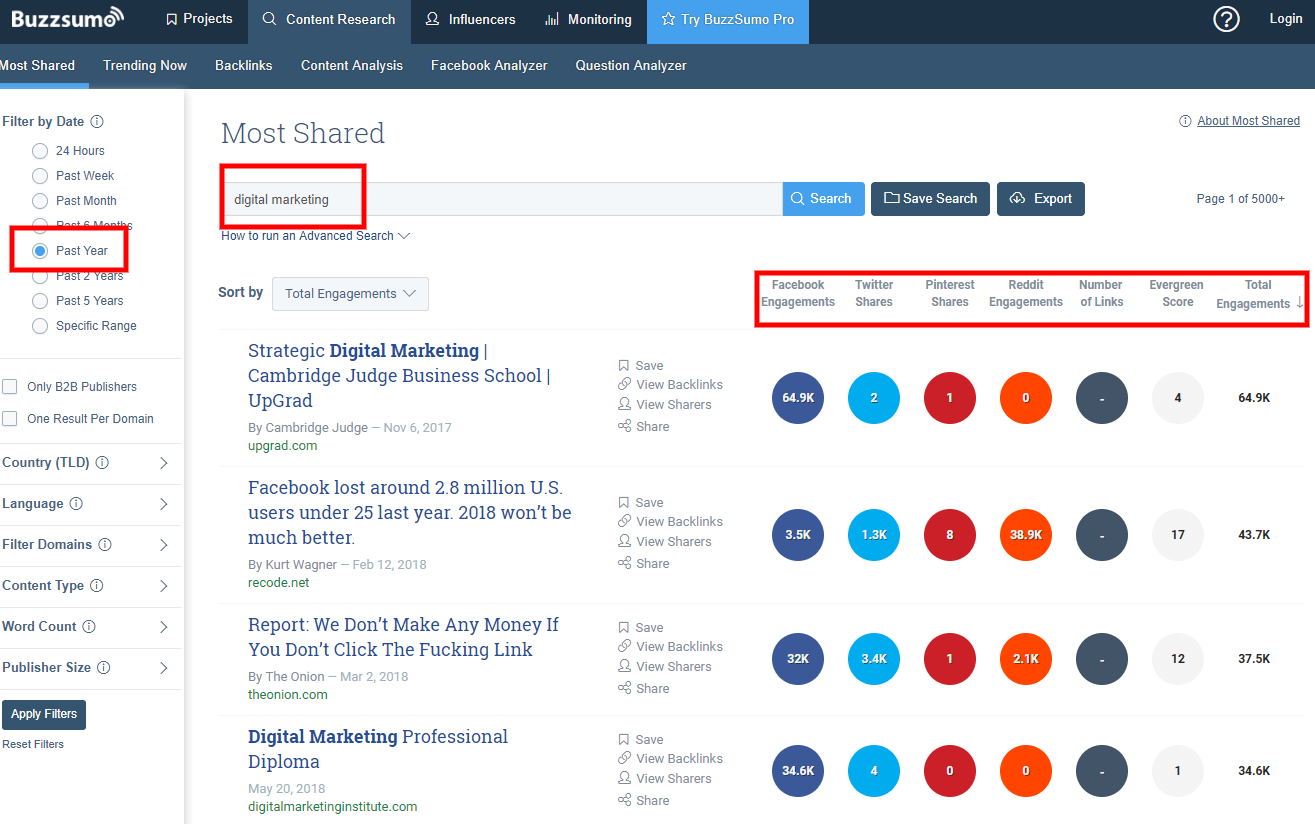1315x824 pixels.
Task: Open the Monitoring section
Action: (x=588, y=19)
